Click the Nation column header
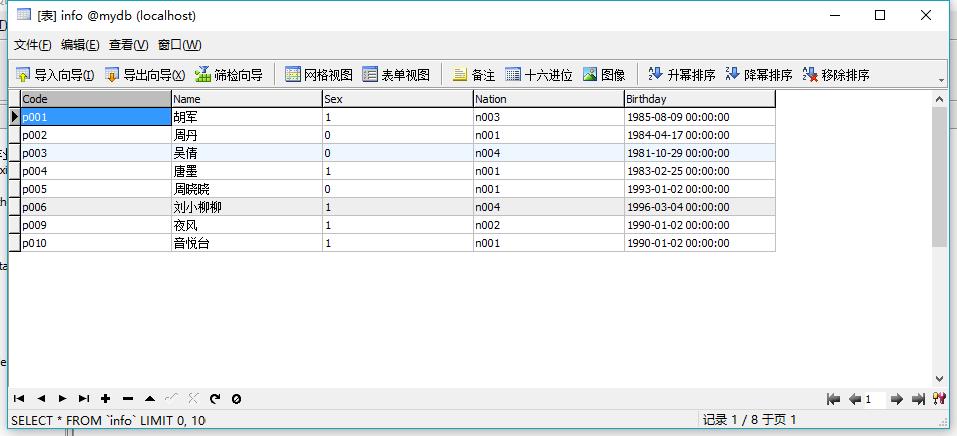The width and height of the screenshot is (957, 436). (x=549, y=99)
